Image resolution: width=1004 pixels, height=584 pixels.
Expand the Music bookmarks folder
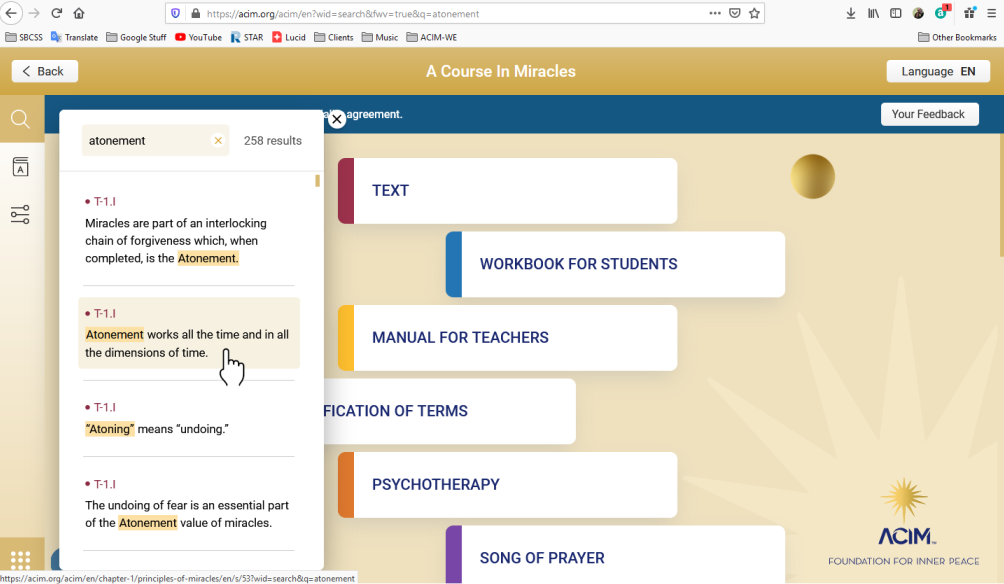(380, 37)
